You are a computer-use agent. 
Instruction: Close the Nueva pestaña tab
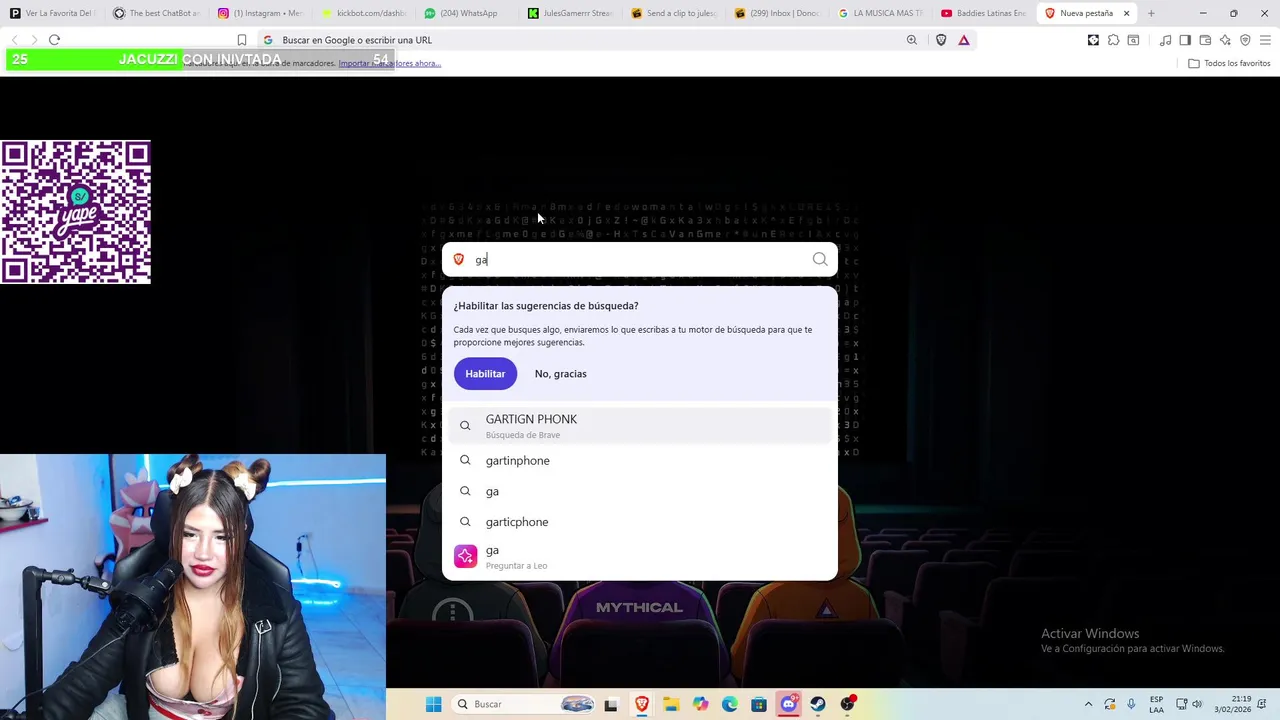pyautogui.click(x=1126, y=13)
